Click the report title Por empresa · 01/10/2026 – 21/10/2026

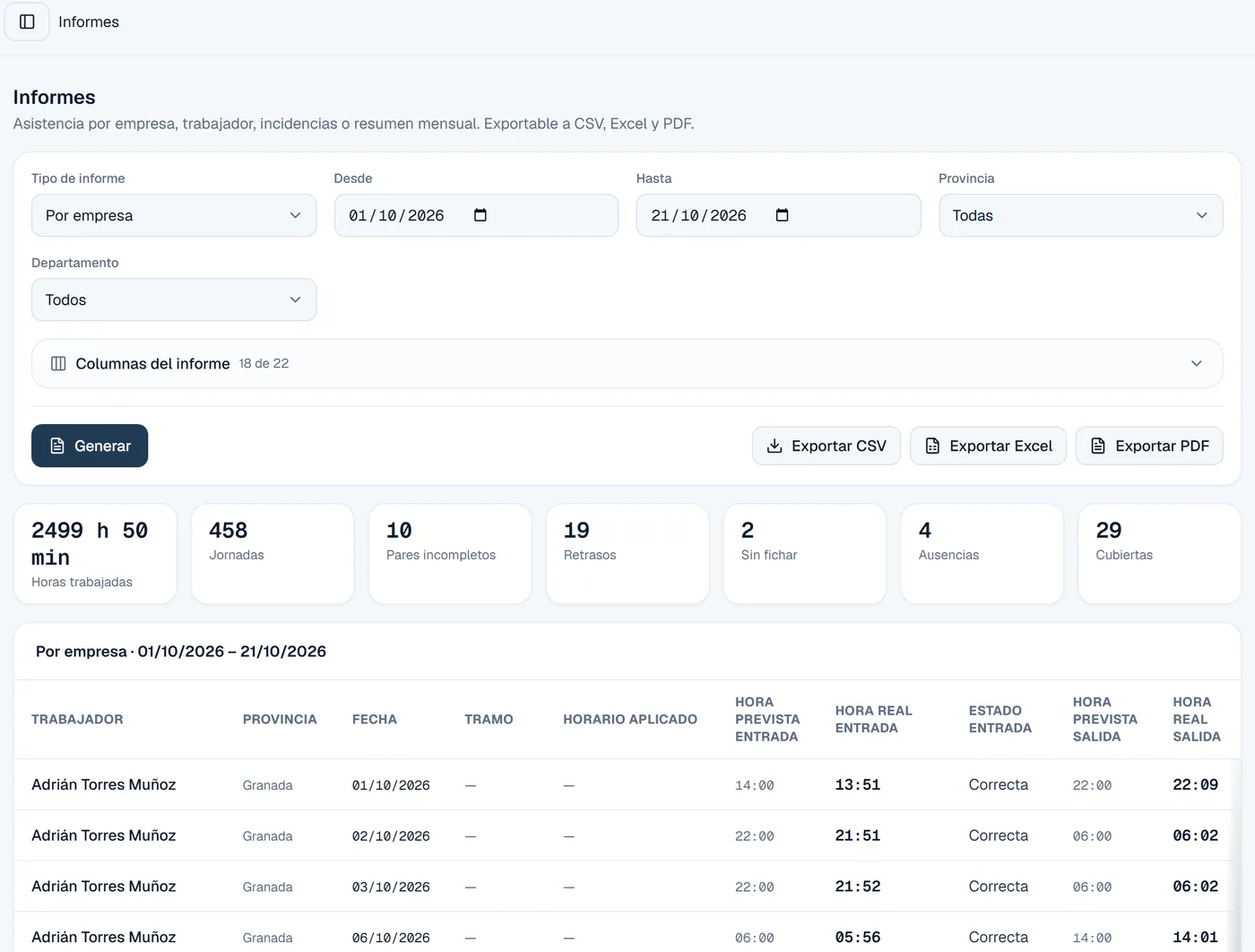pyautogui.click(x=181, y=652)
